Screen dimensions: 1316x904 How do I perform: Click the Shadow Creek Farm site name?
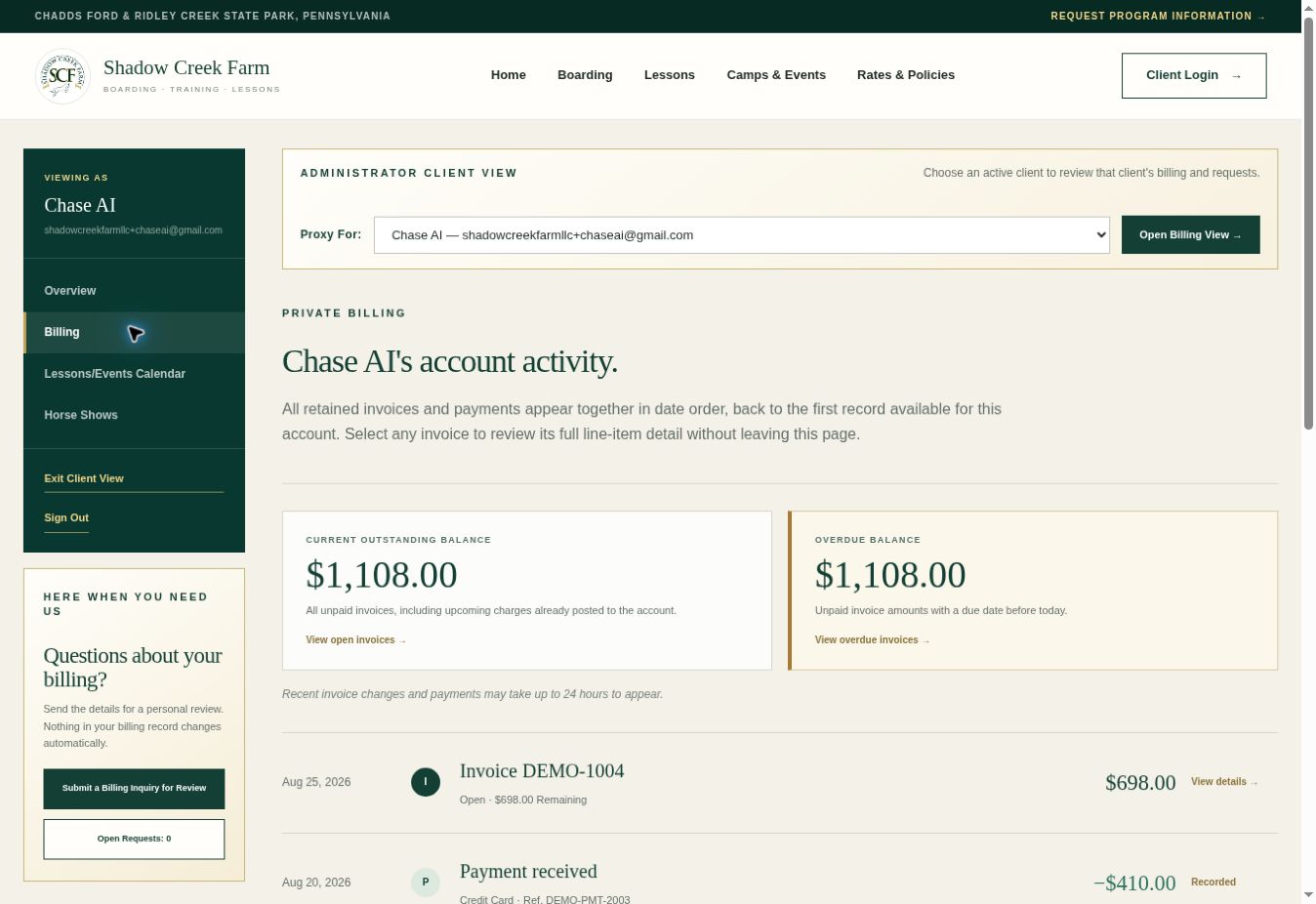(186, 67)
